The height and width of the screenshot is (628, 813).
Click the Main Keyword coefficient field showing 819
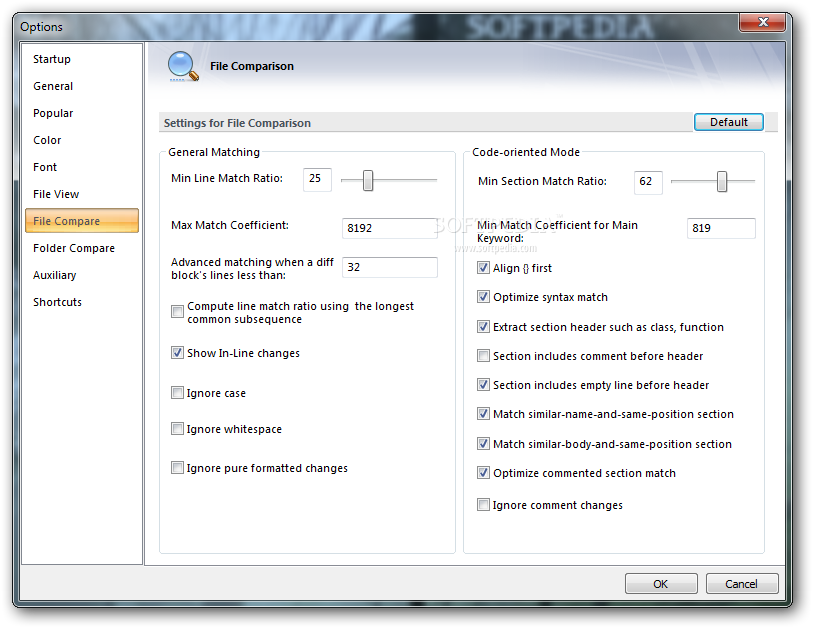(x=721, y=228)
